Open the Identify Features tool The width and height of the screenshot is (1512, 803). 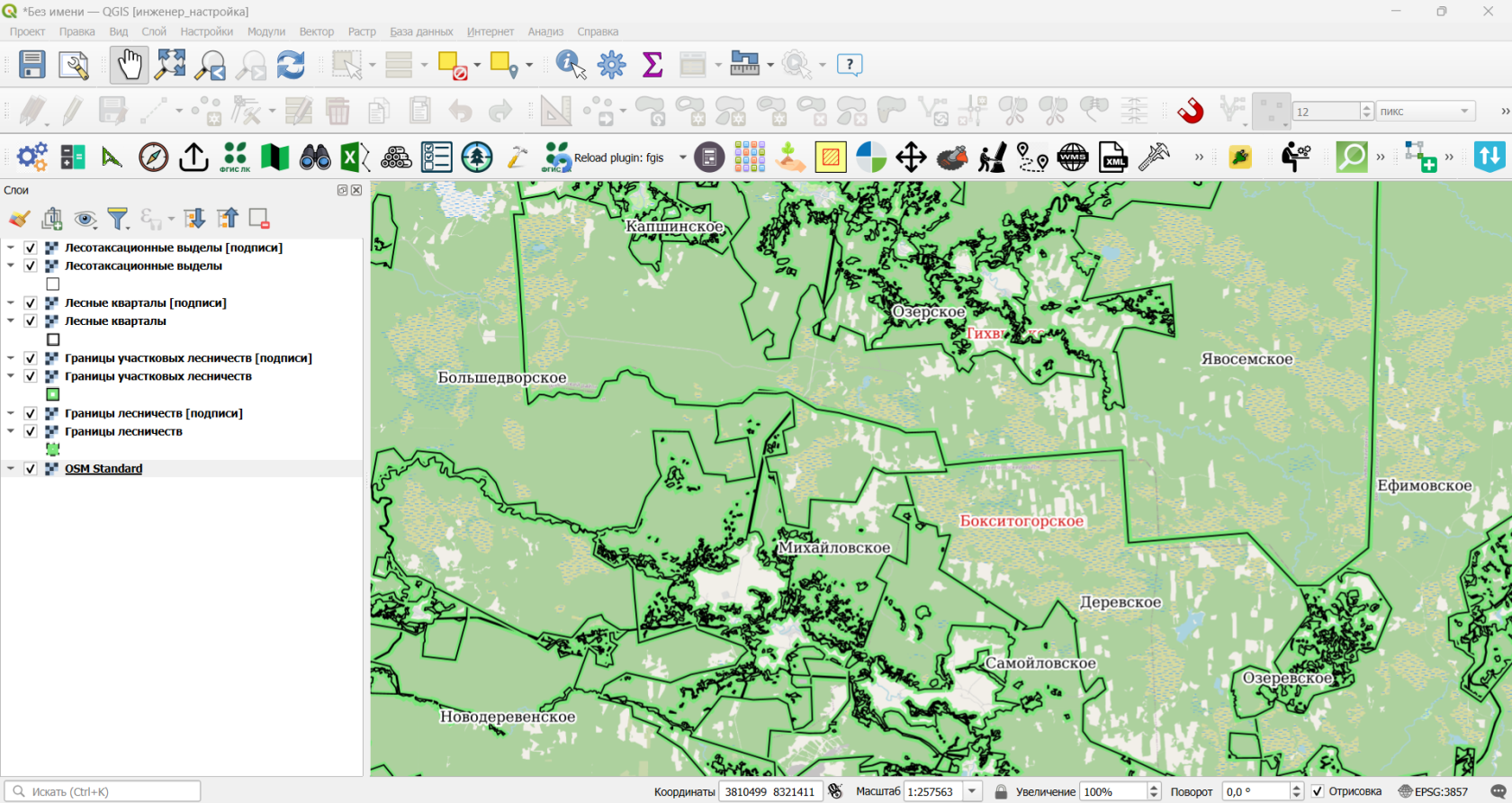[571, 65]
